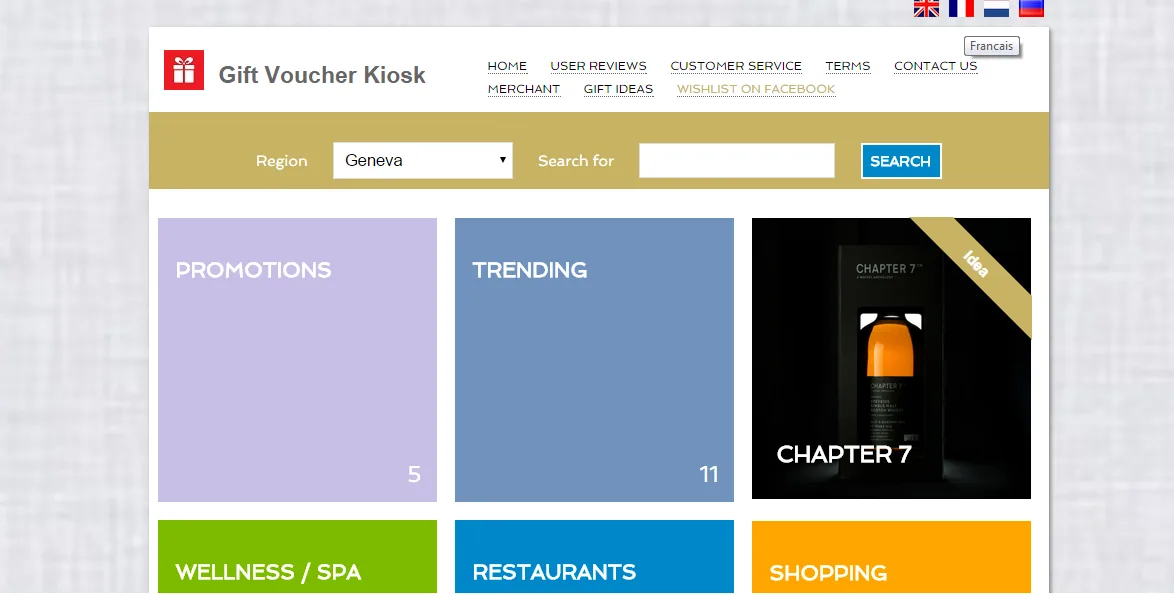1174x595 pixels.
Task: Pick the Russian flag language icon
Action: point(1031,8)
